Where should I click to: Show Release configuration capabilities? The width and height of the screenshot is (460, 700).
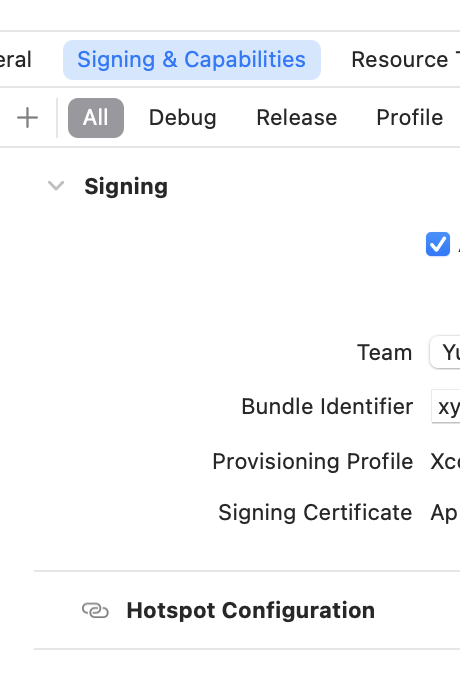pos(297,118)
